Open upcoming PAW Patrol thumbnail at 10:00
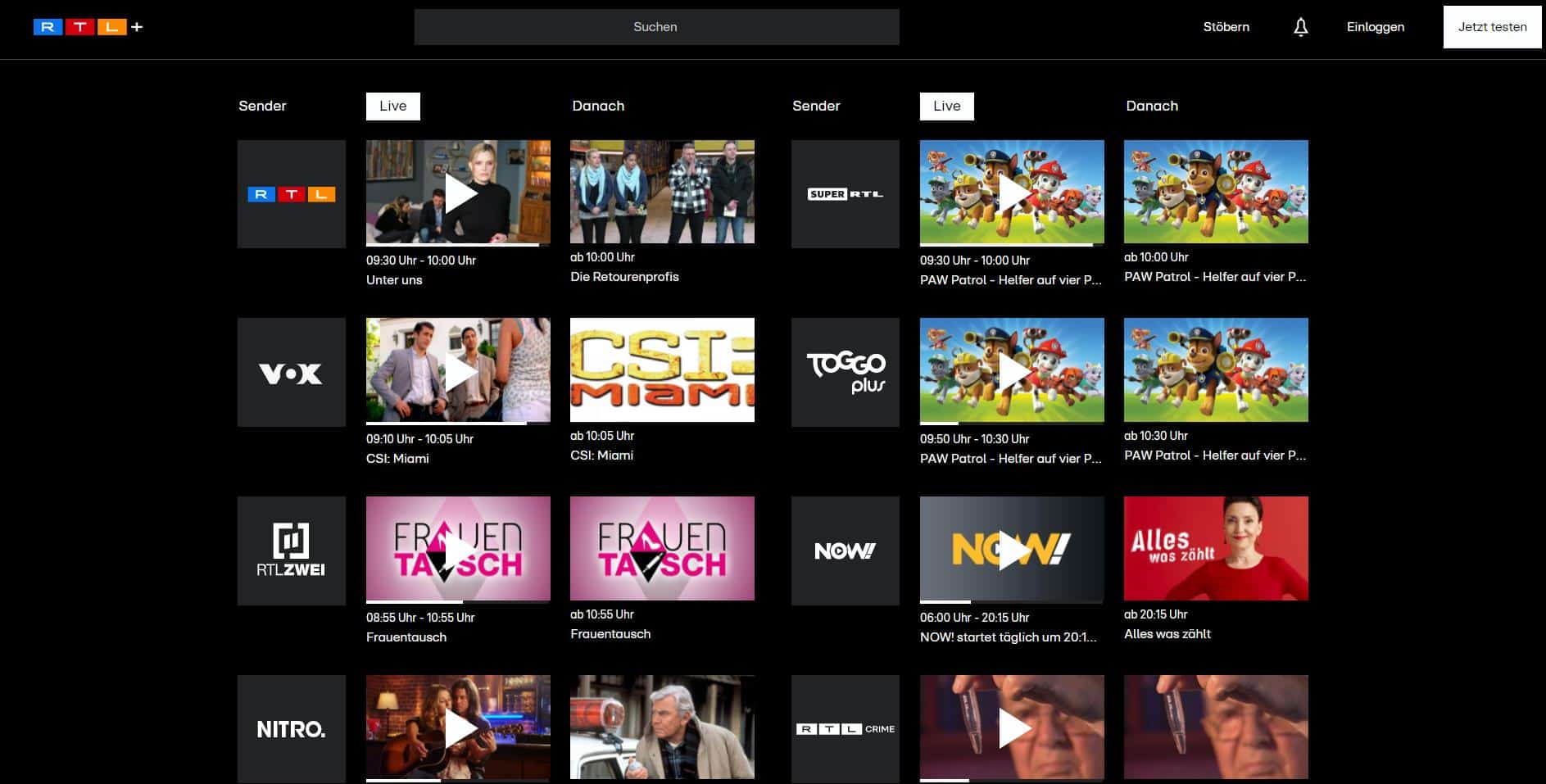1546x784 pixels. (1216, 192)
